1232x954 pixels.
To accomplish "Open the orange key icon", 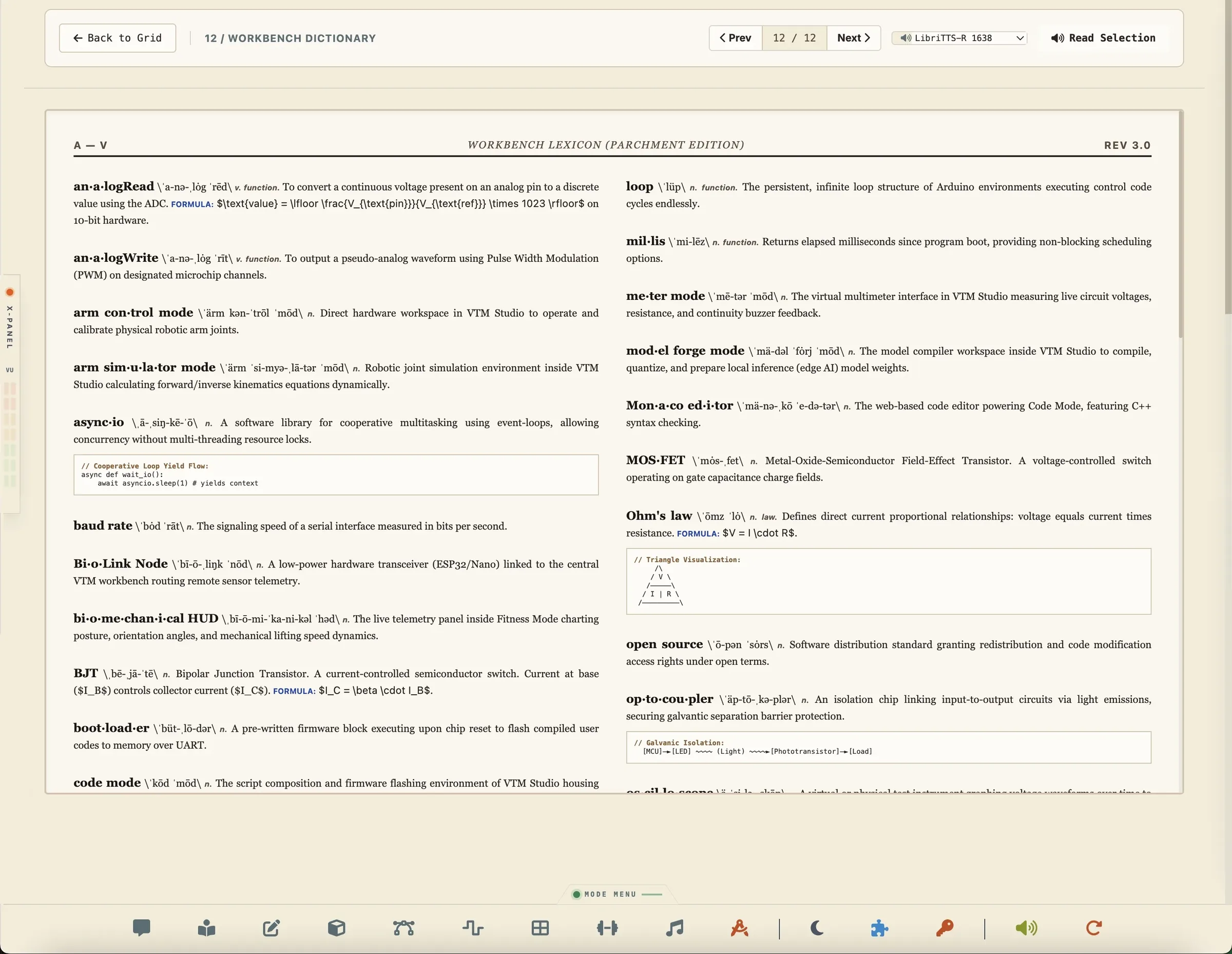I will (x=945, y=928).
